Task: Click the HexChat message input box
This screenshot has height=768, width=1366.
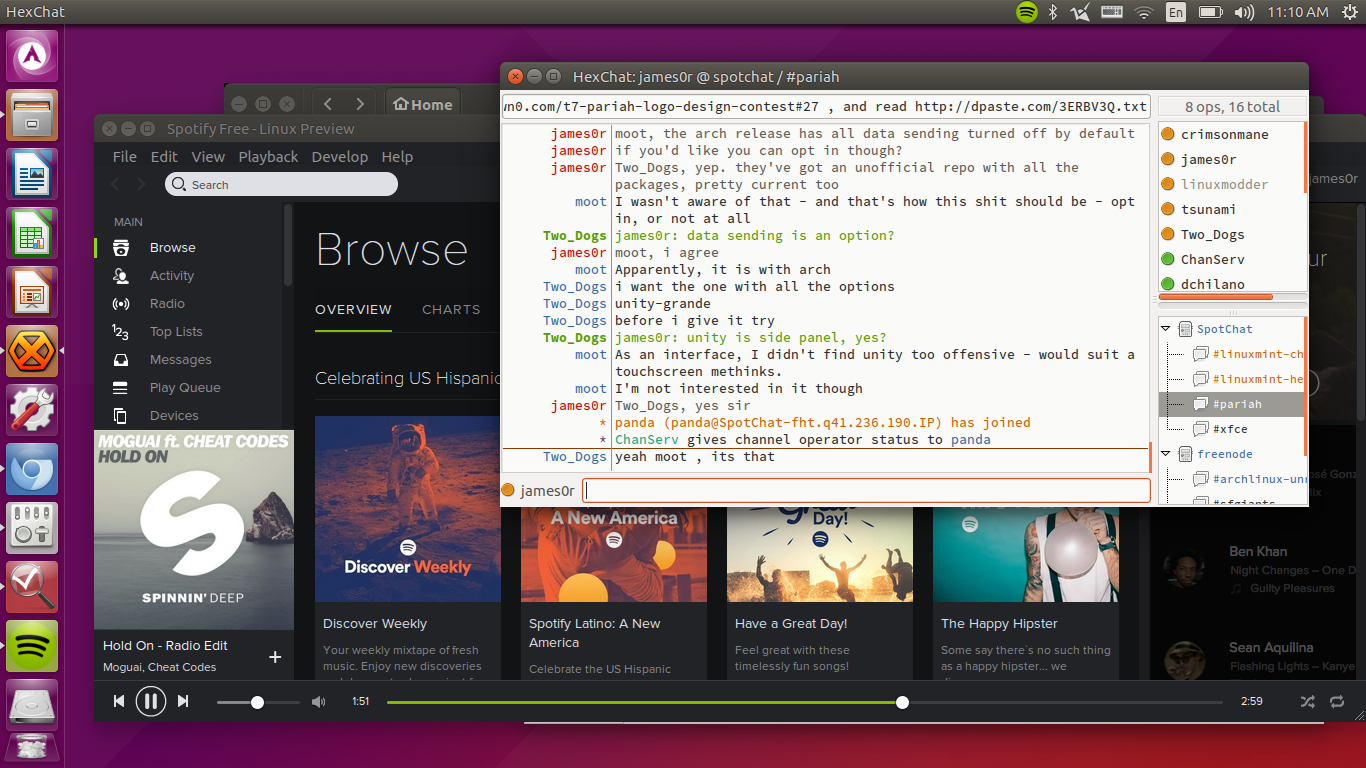Action: [x=867, y=490]
